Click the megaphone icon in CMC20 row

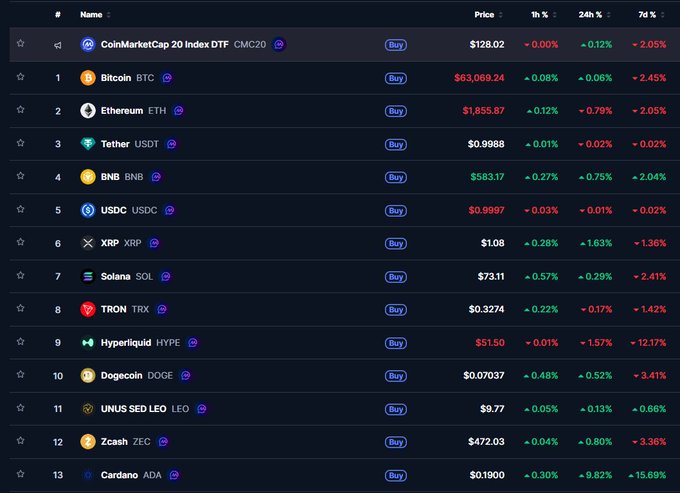click(x=58, y=45)
